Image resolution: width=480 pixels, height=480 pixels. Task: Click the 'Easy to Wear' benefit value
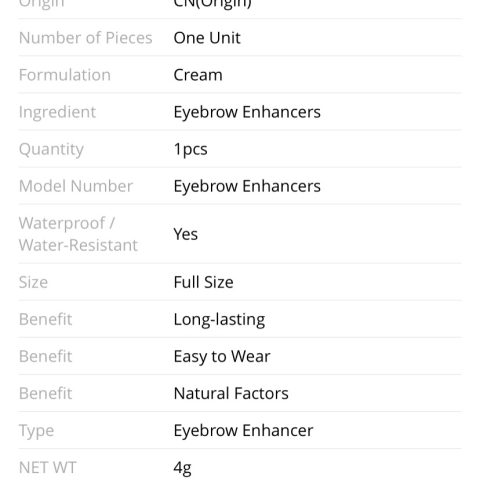[x=222, y=357]
